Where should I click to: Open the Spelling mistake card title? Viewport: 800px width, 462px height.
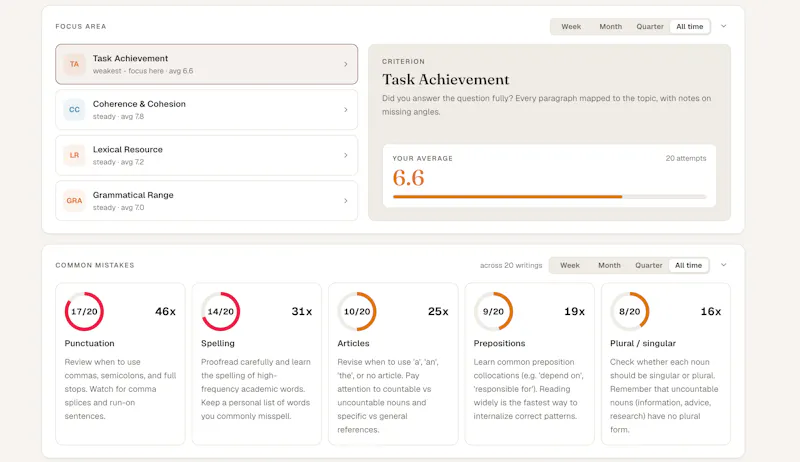218,343
